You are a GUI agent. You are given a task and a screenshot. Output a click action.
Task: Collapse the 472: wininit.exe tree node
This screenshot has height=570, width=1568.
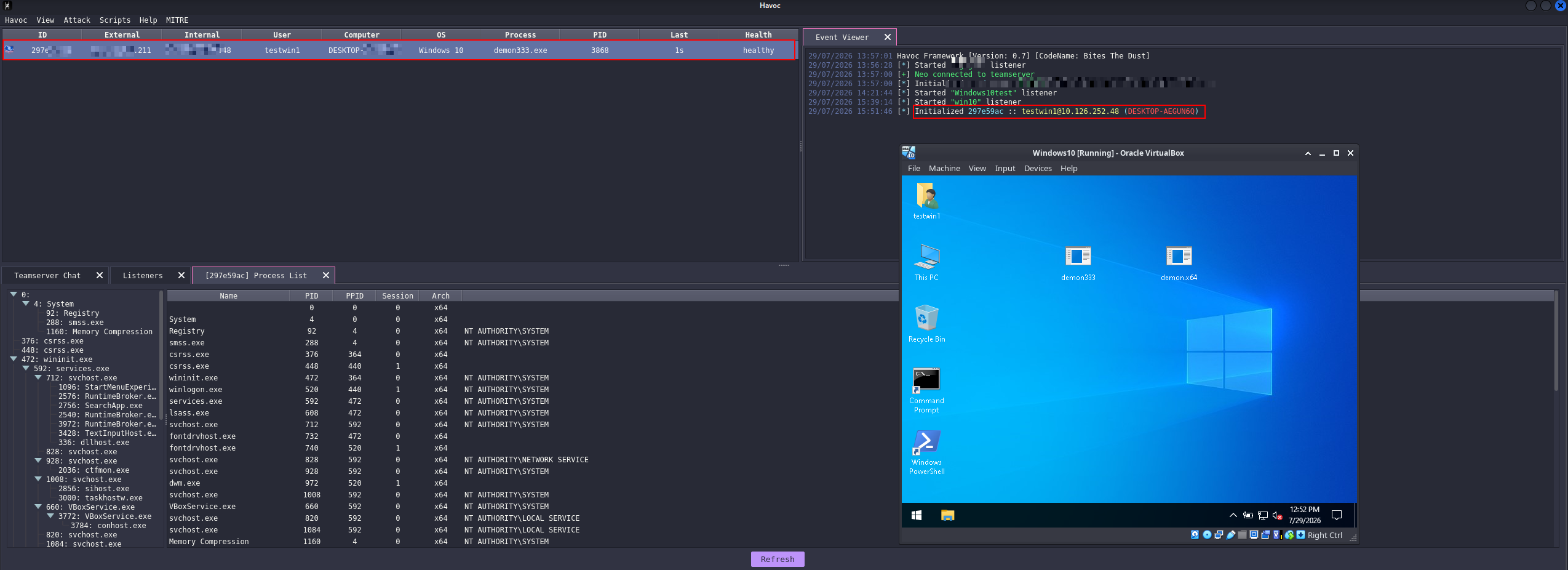pyautogui.click(x=14, y=359)
